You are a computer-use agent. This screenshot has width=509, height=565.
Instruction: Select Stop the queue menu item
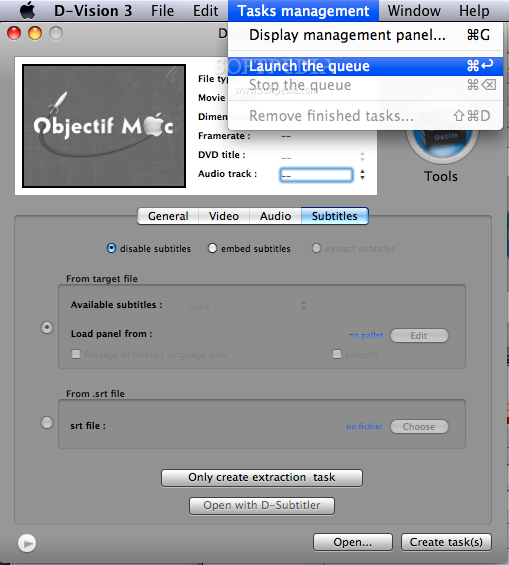pyautogui.click(x=366, y=85)
